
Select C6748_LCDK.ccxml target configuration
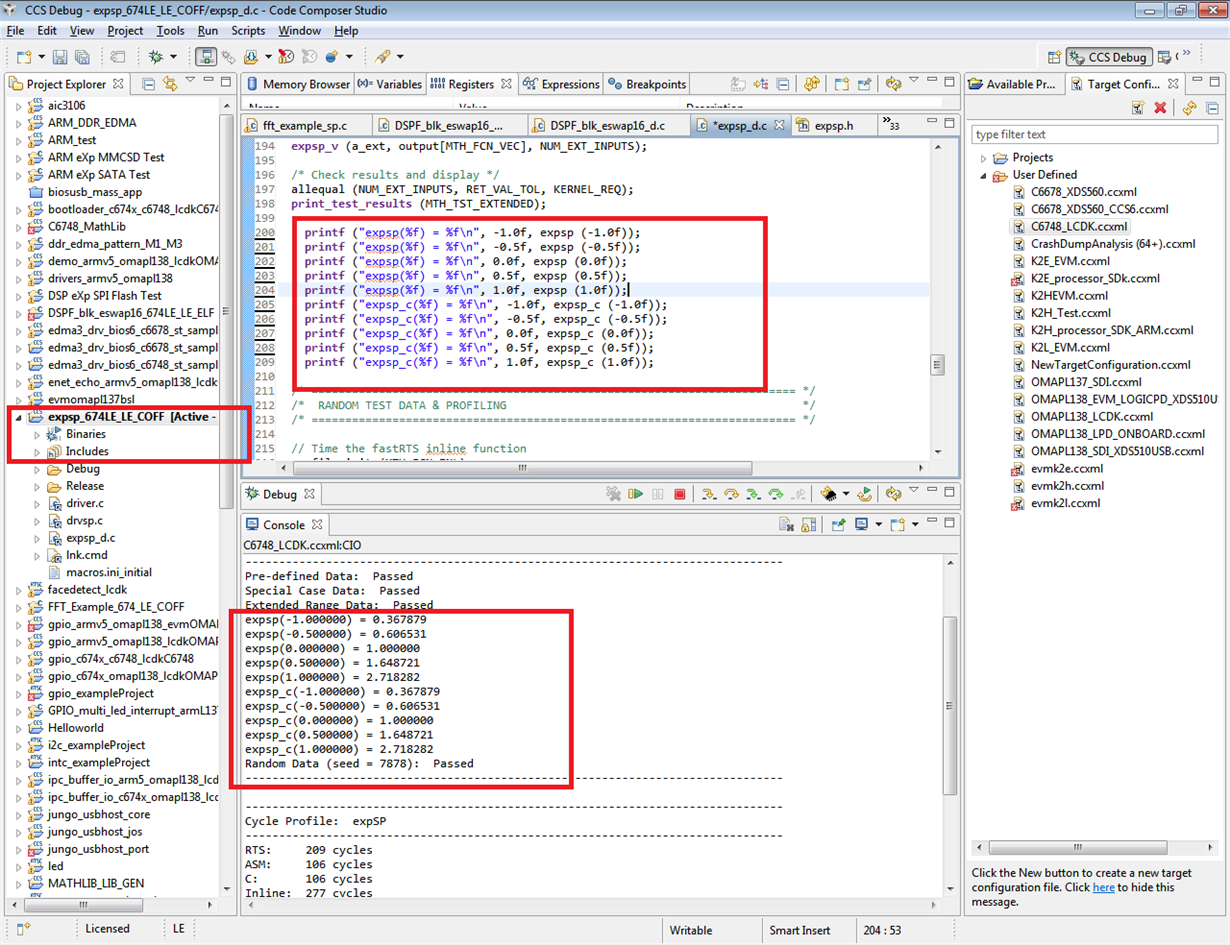(1078, 226)
